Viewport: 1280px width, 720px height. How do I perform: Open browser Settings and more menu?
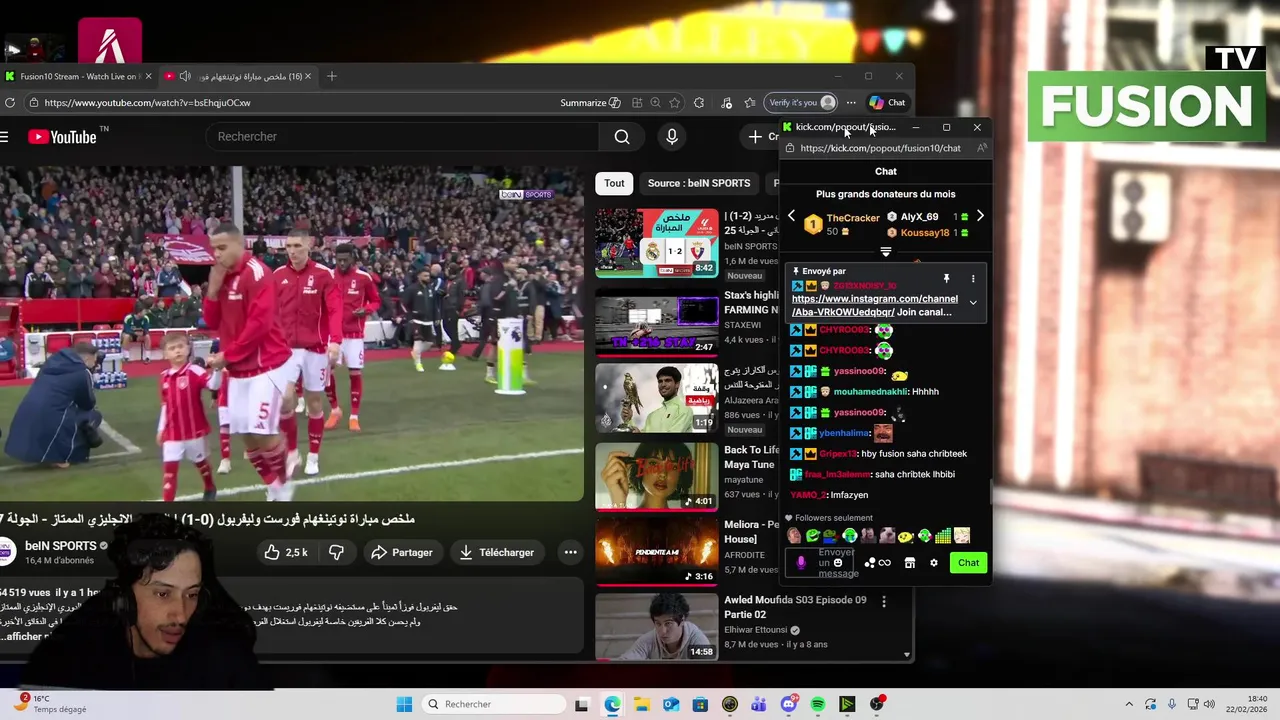tap(851, 102)
